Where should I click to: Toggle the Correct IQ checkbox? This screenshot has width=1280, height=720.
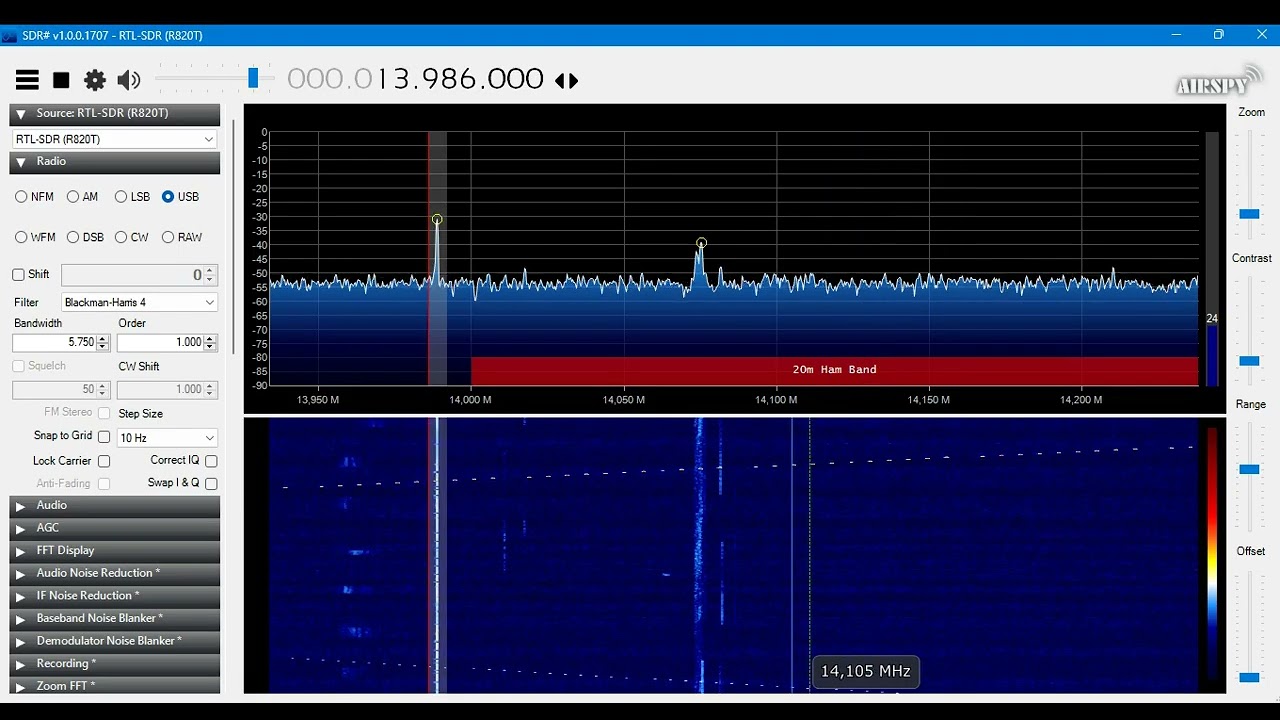(211, 461)
